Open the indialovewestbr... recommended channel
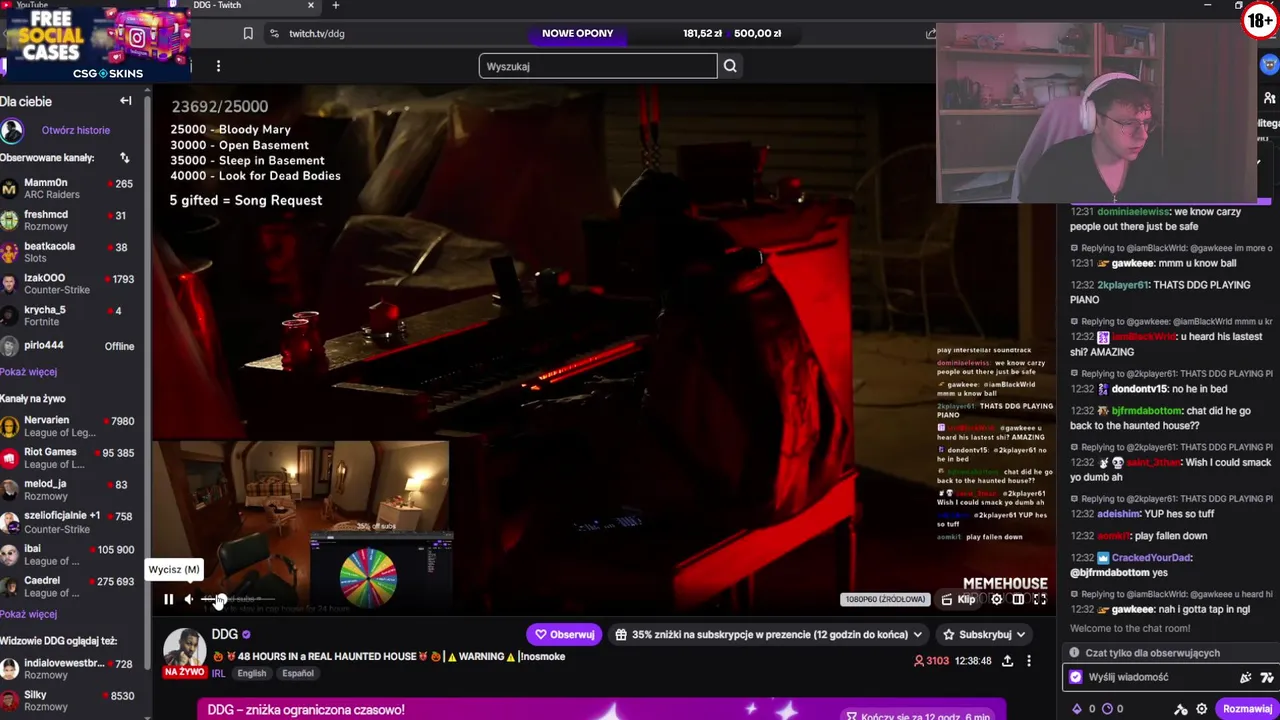Image resolution: width=1280 pixels, height=720 pixels. 70,669
